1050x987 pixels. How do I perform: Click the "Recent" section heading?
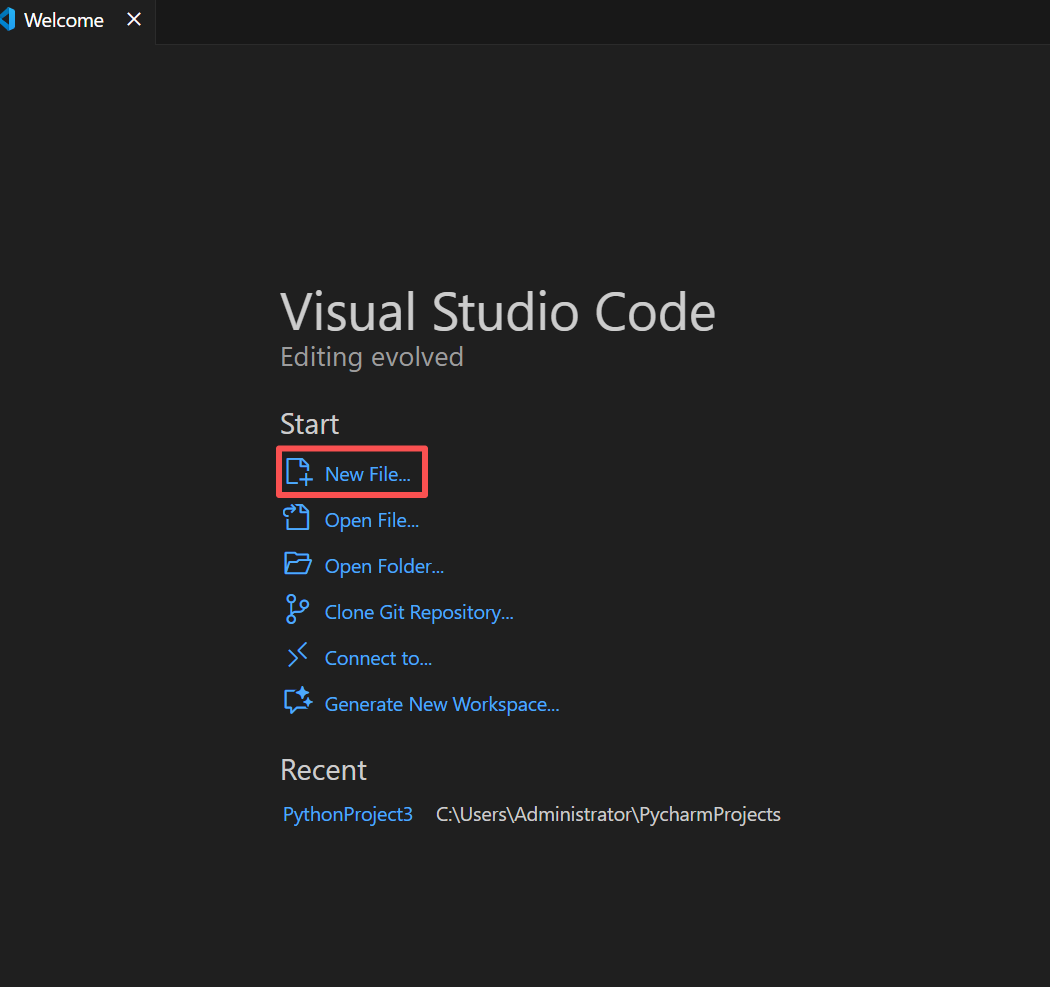coord(323,770)
